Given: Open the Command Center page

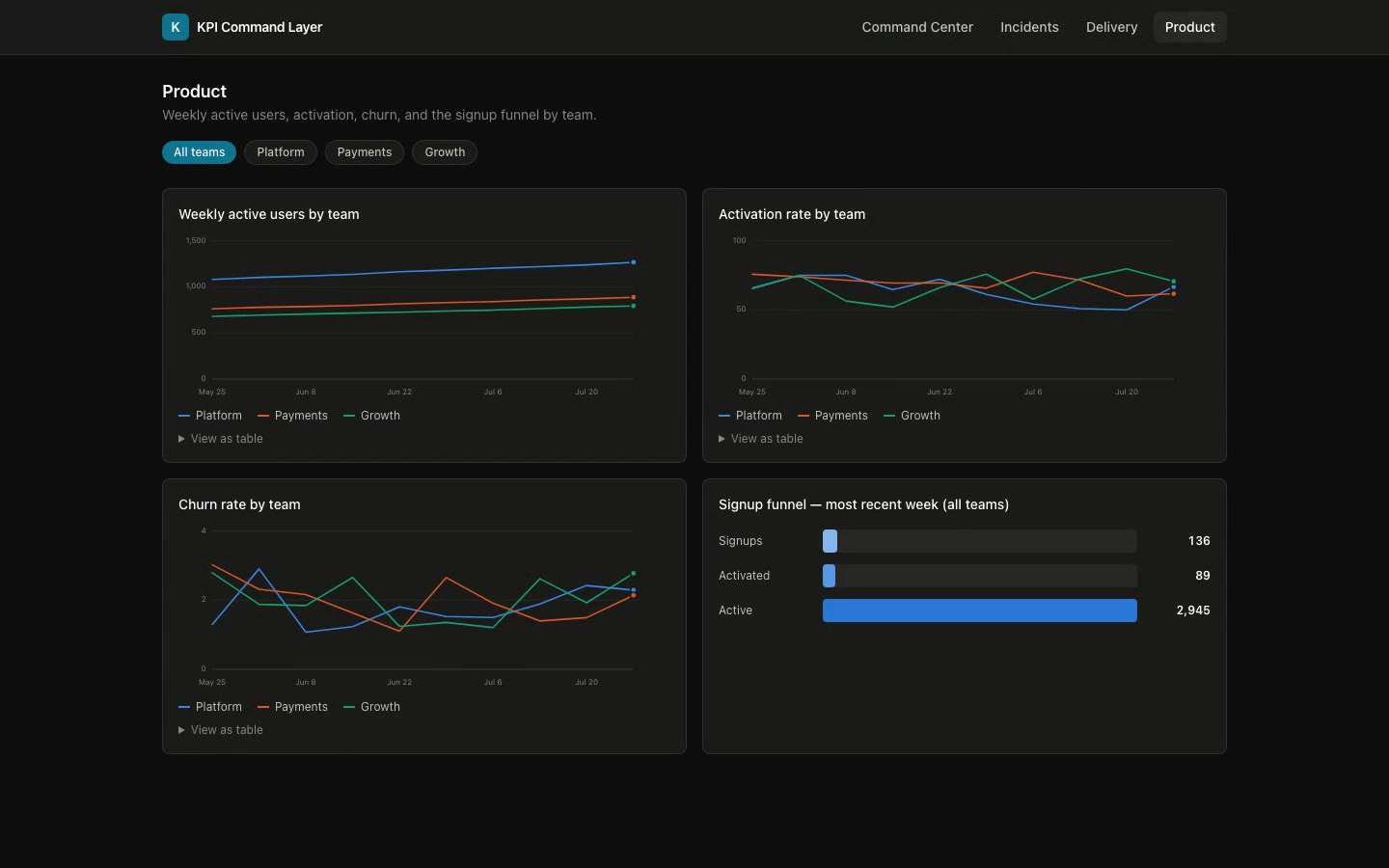Looking at the screenshot, I should [917, 27].
